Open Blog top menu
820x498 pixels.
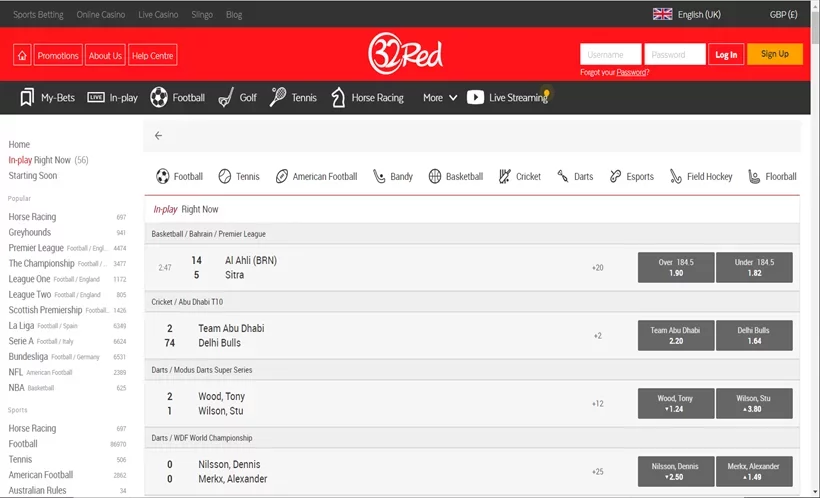(234, 15)
